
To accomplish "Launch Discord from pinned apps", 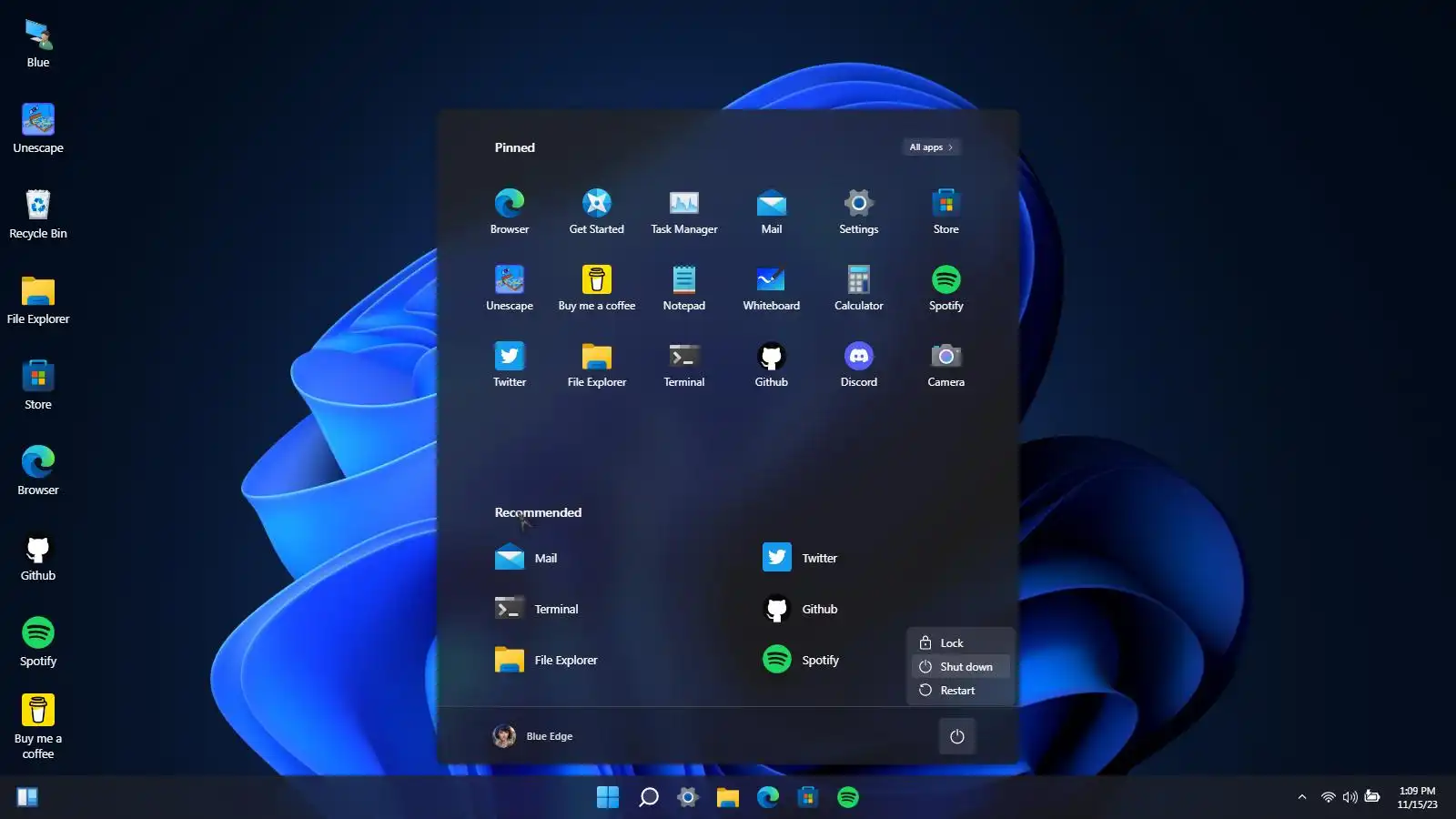I will coord(859,364).
